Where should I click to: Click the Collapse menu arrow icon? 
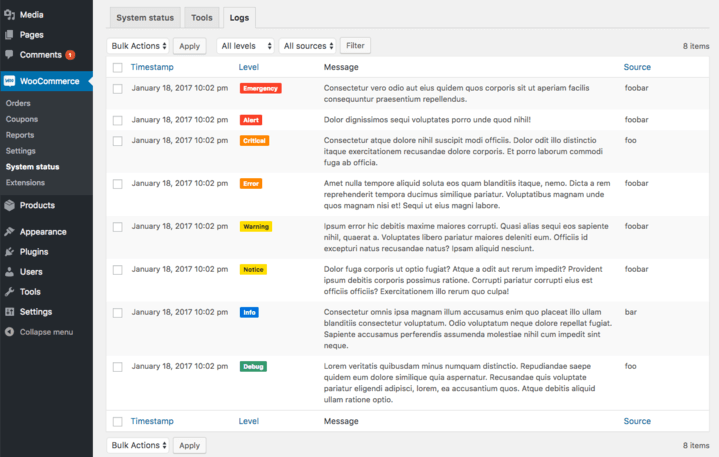click(9, 332)
